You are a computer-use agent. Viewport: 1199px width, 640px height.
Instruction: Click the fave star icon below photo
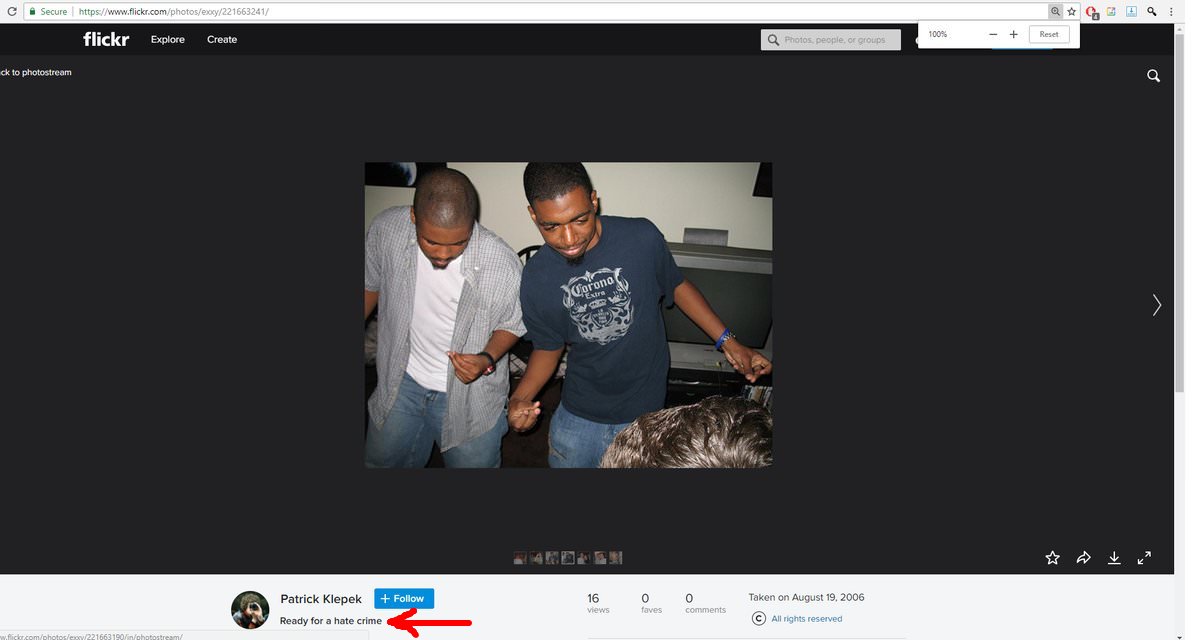[1052, 558]
